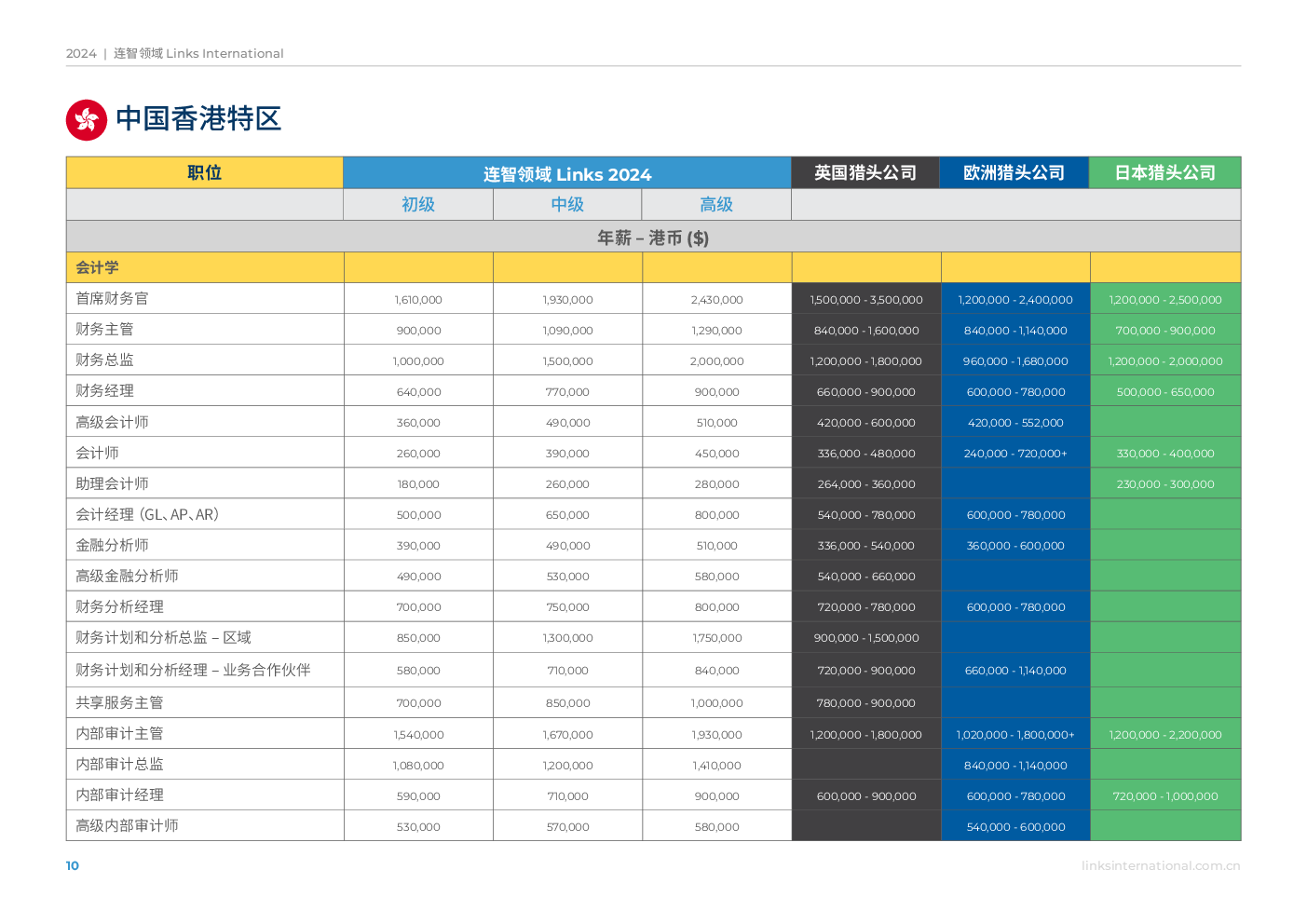Click the 1,410,000 senior 内部审计总监 value
This screenshot has width=1307, height=924.
(x=717, y=766)
